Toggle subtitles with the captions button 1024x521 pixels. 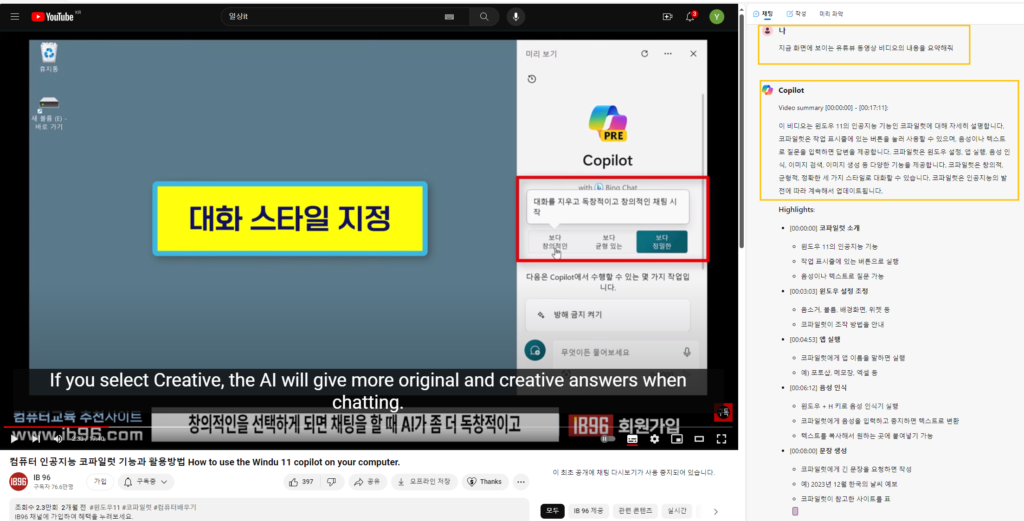(x=632, y=439)
